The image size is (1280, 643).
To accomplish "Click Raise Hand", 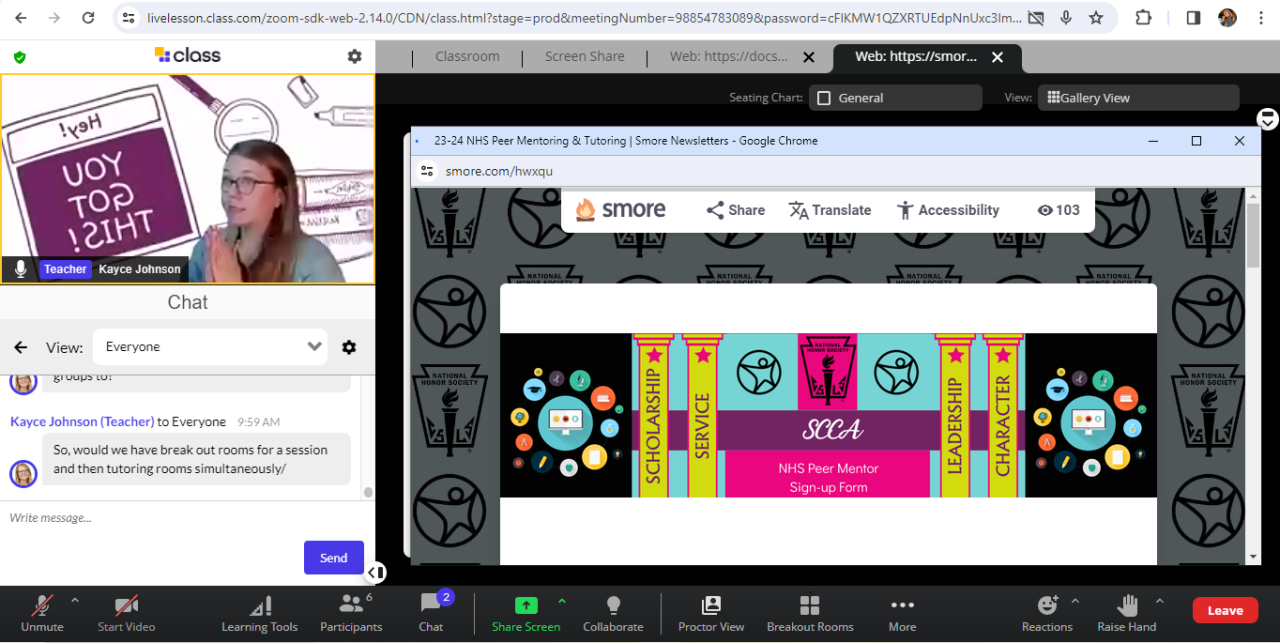I will (x=1127, y=613).
